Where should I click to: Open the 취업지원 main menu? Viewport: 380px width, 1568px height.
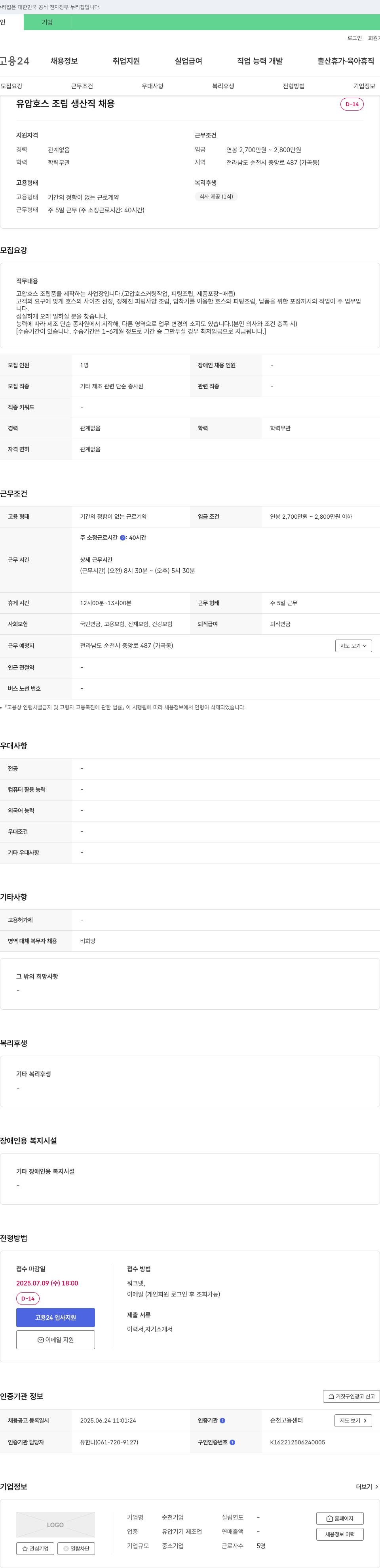tap(126, 61)
